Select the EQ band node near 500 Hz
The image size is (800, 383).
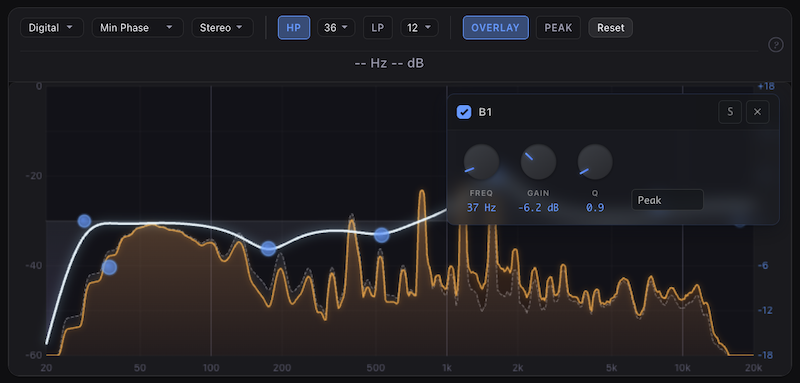point(382,235)
